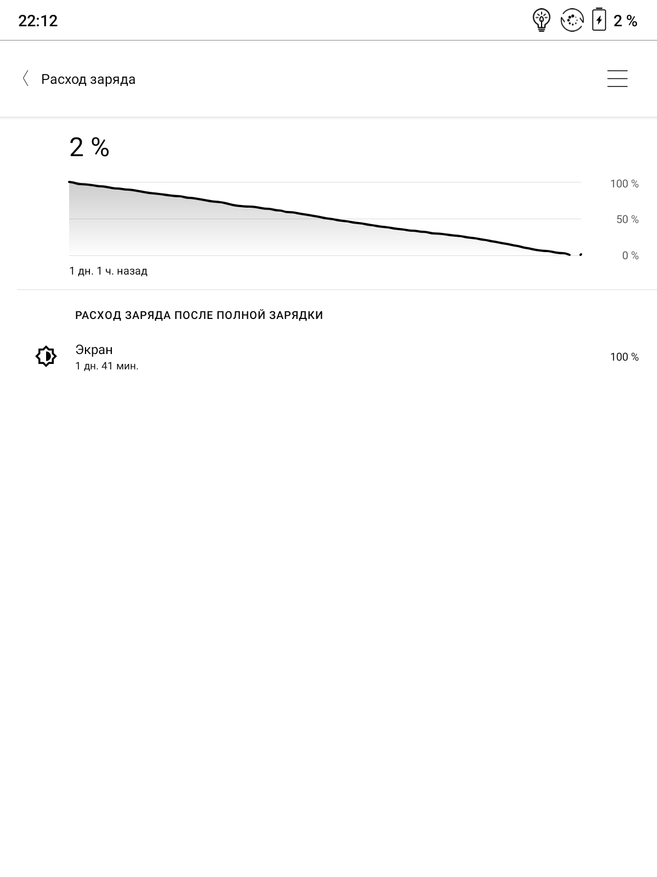Click the large 2 % battery level heading
The height and width of the screenshot is (877, 657).
click(89, 148)
